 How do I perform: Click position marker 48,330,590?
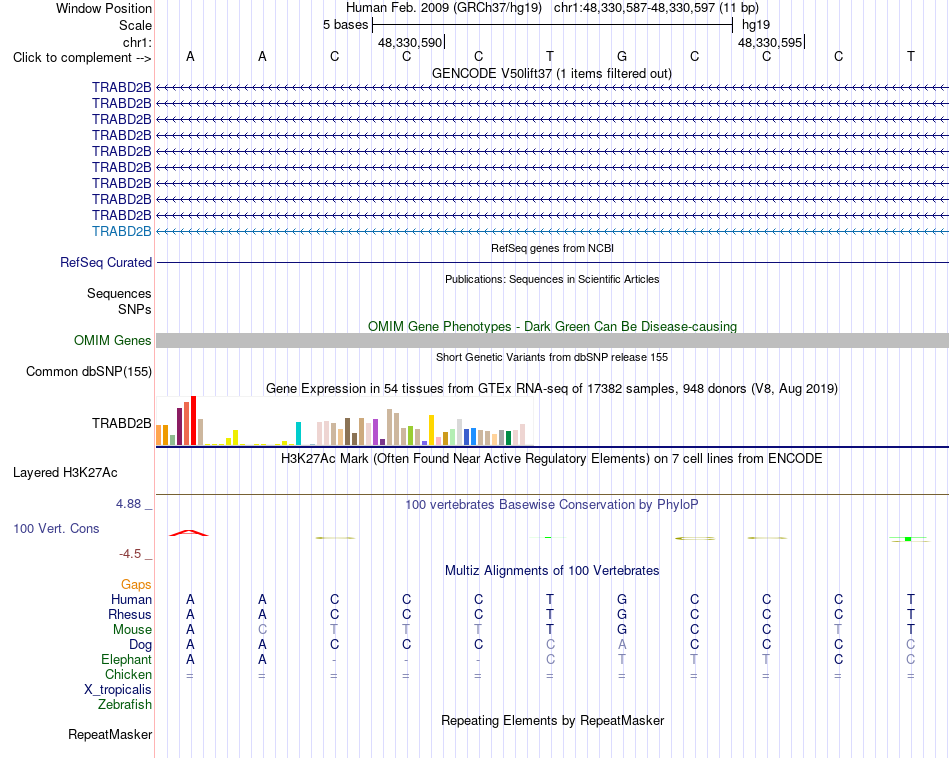click(x=410, y=42)
